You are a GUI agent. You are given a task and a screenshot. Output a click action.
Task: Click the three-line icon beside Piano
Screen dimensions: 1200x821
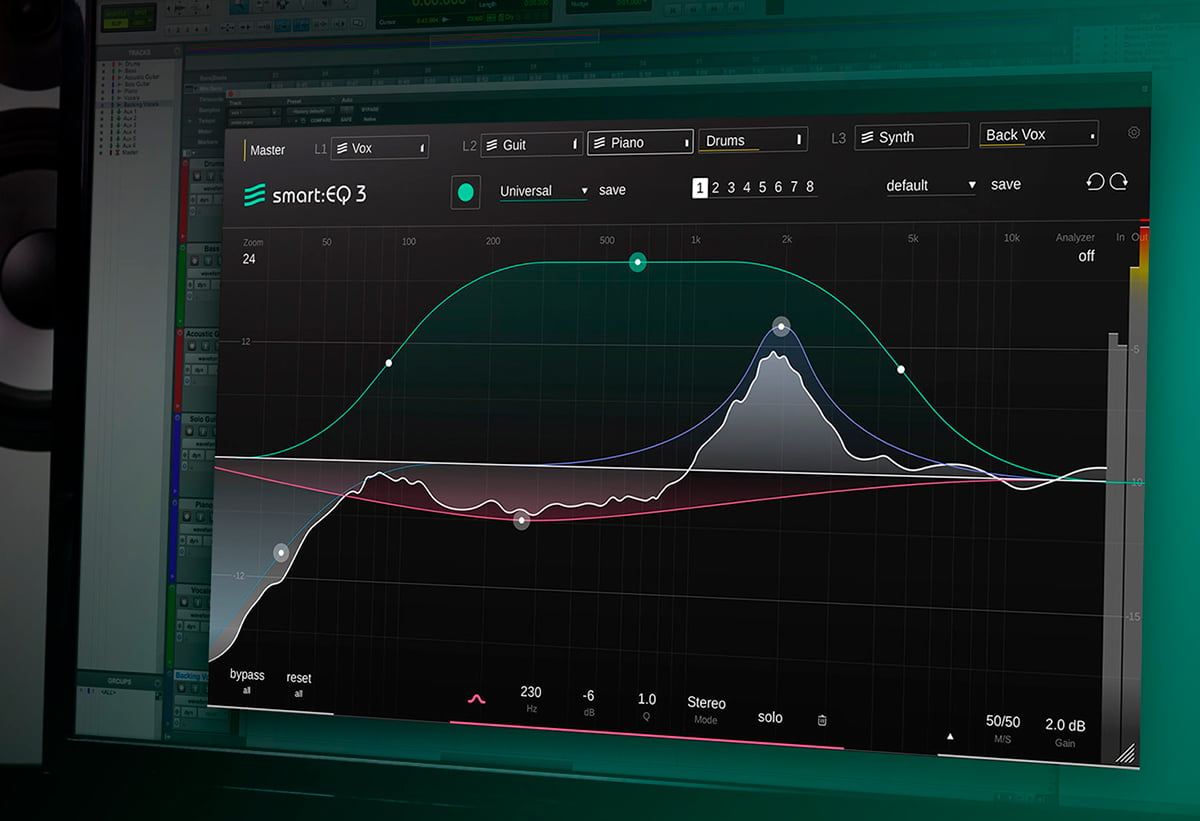(x=599, y=143)
